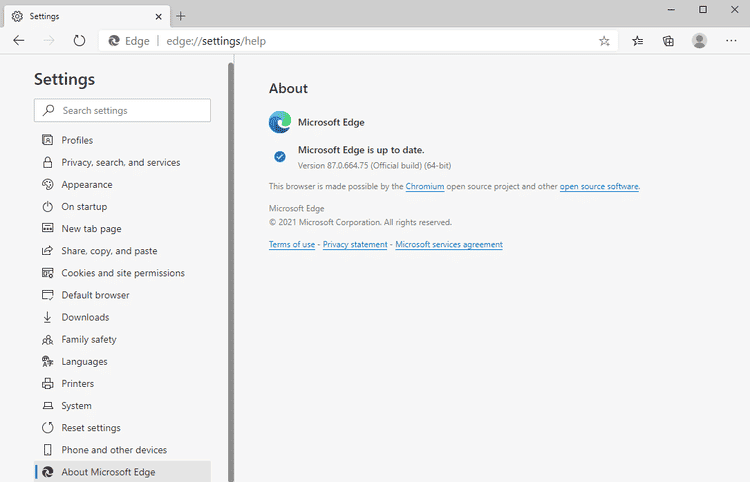Open Printers settings
This screenshot has height=482, width=750.
[x=122, y=383]
